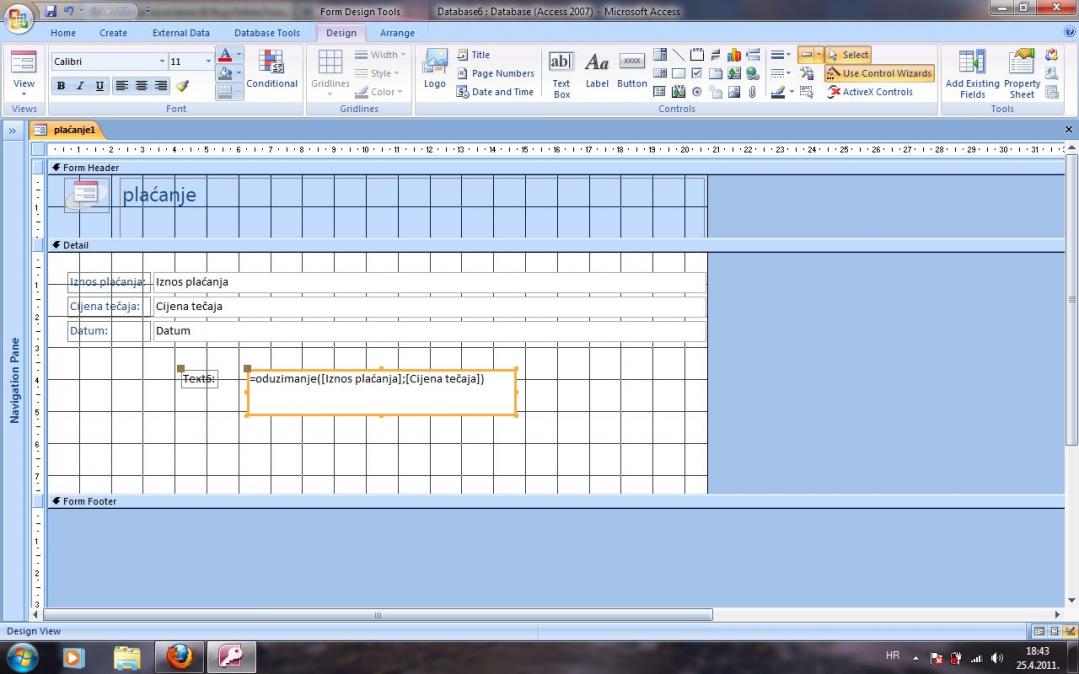Image resolution: width=1079 pixels, height=674 pixels.
Task: Toggle Italic formatting
Action: pyautogui.click(x=80, y=86)
